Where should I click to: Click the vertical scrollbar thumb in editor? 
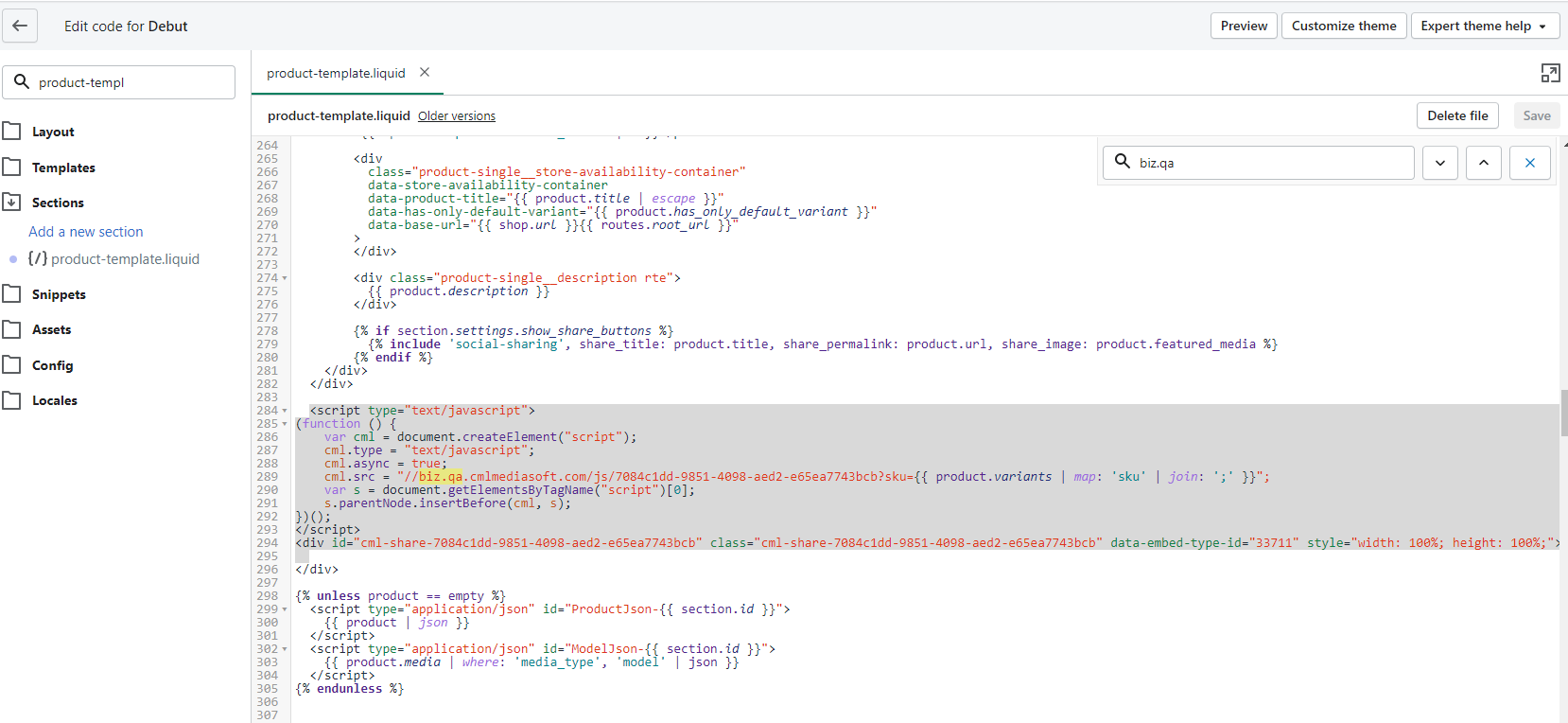click(1564, 413)
